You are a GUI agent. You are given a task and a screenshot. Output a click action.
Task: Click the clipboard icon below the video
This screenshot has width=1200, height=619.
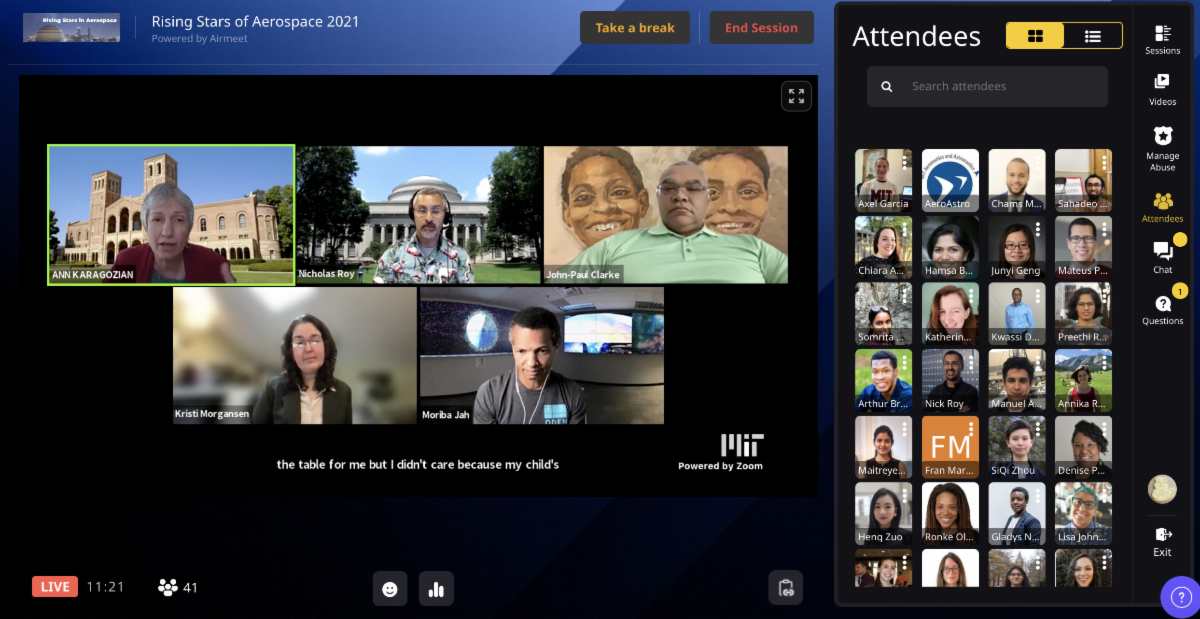click(x=785, y=588)
